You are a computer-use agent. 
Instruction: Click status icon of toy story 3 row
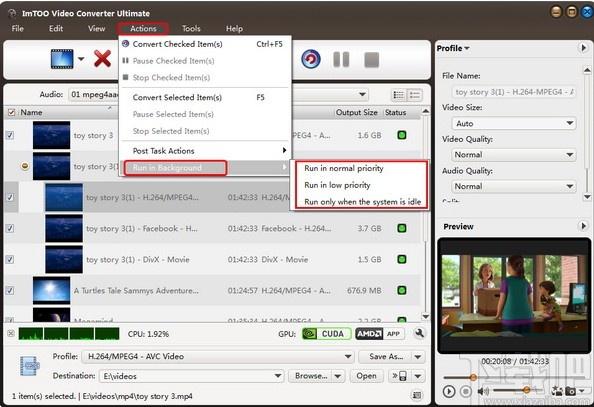[402, 135]
